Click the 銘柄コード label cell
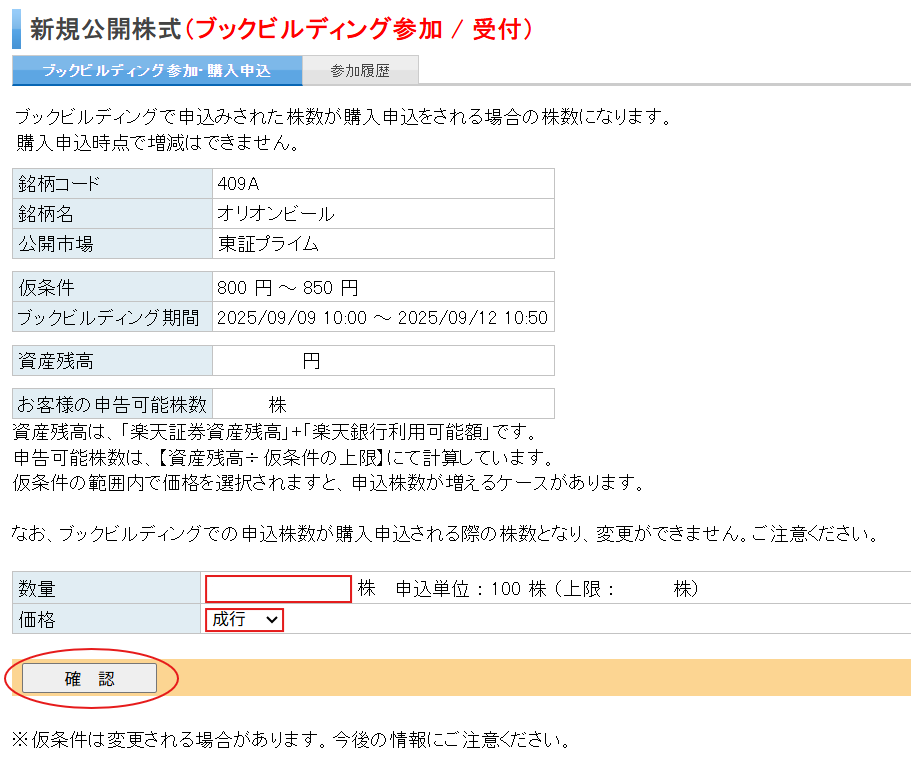Screen dimensions: 911x767 click(x=112, y=184)
